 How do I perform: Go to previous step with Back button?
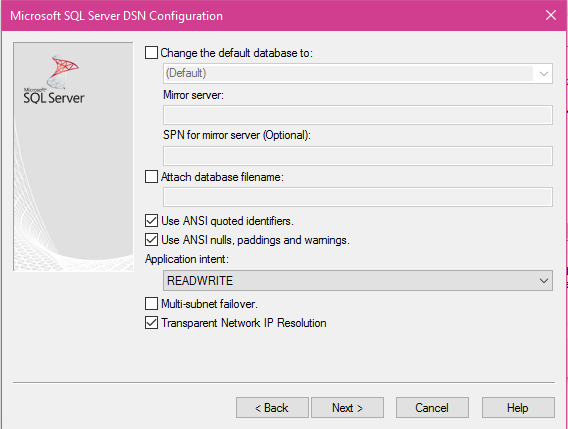click(272, 408)
